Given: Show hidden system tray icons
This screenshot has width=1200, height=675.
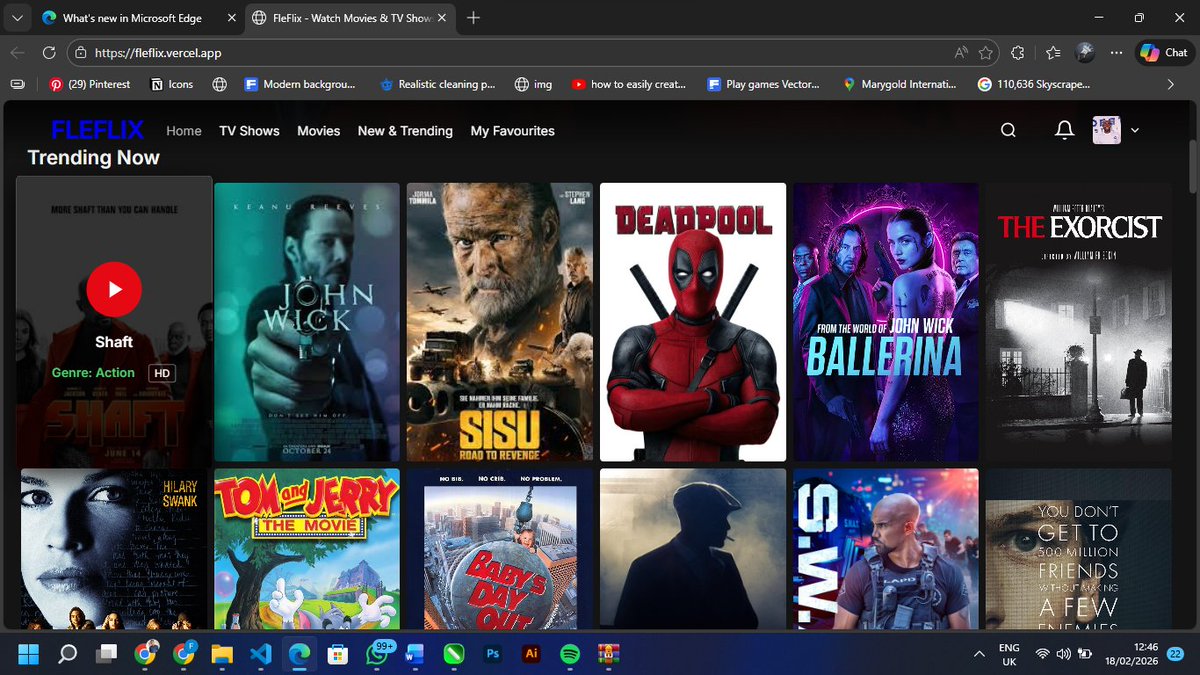Looking at the screenshot, I should tap(979, 654).
